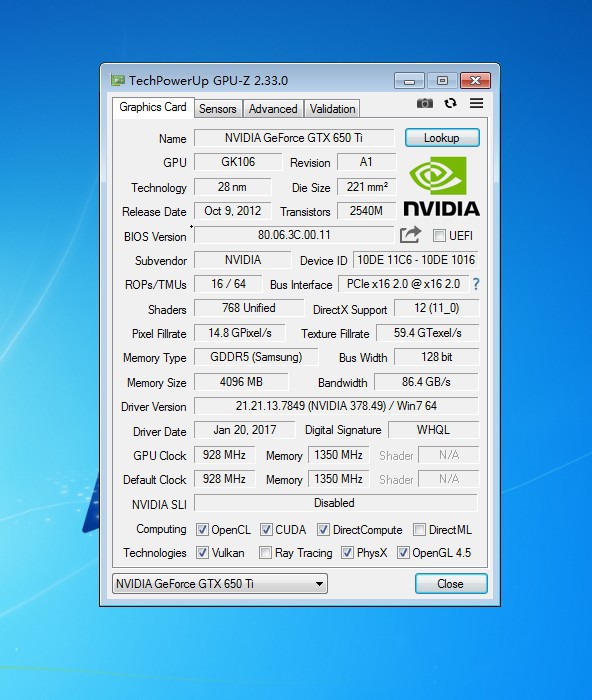Open the Advanced tab

(x=273, y=108)
